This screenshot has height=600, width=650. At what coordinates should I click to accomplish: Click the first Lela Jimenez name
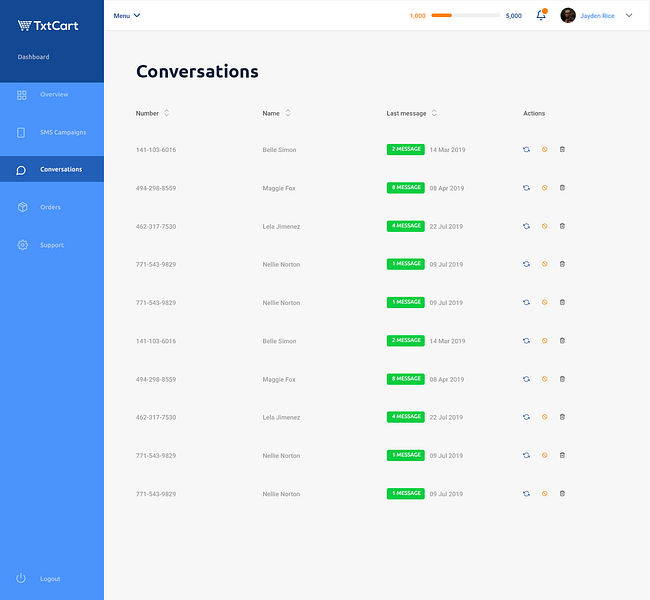(281, 226)
